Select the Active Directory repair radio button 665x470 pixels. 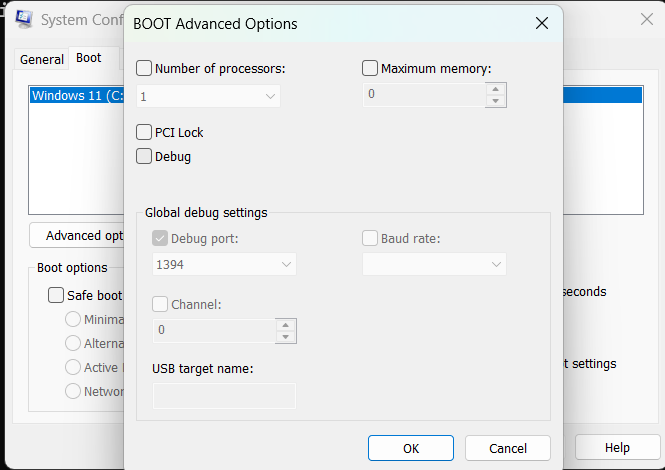coord(73,367)
